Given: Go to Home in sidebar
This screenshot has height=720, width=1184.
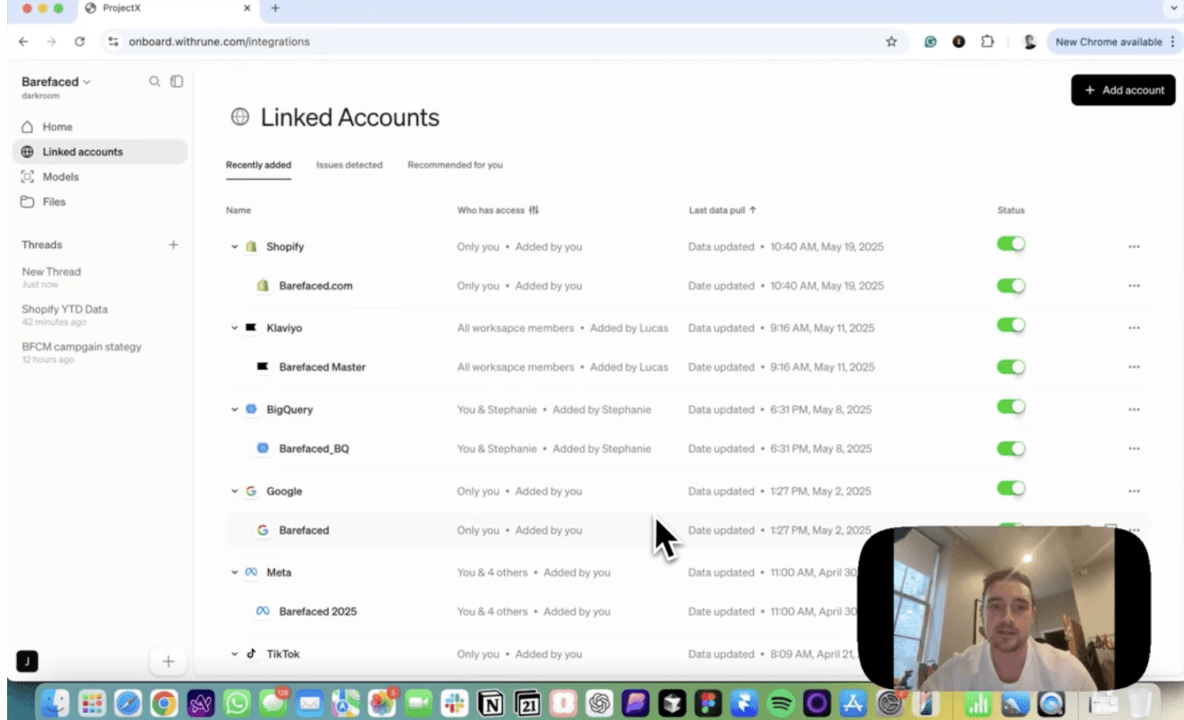Looking at the screenshot, I should pyautogui.click(x=100, y=127).
